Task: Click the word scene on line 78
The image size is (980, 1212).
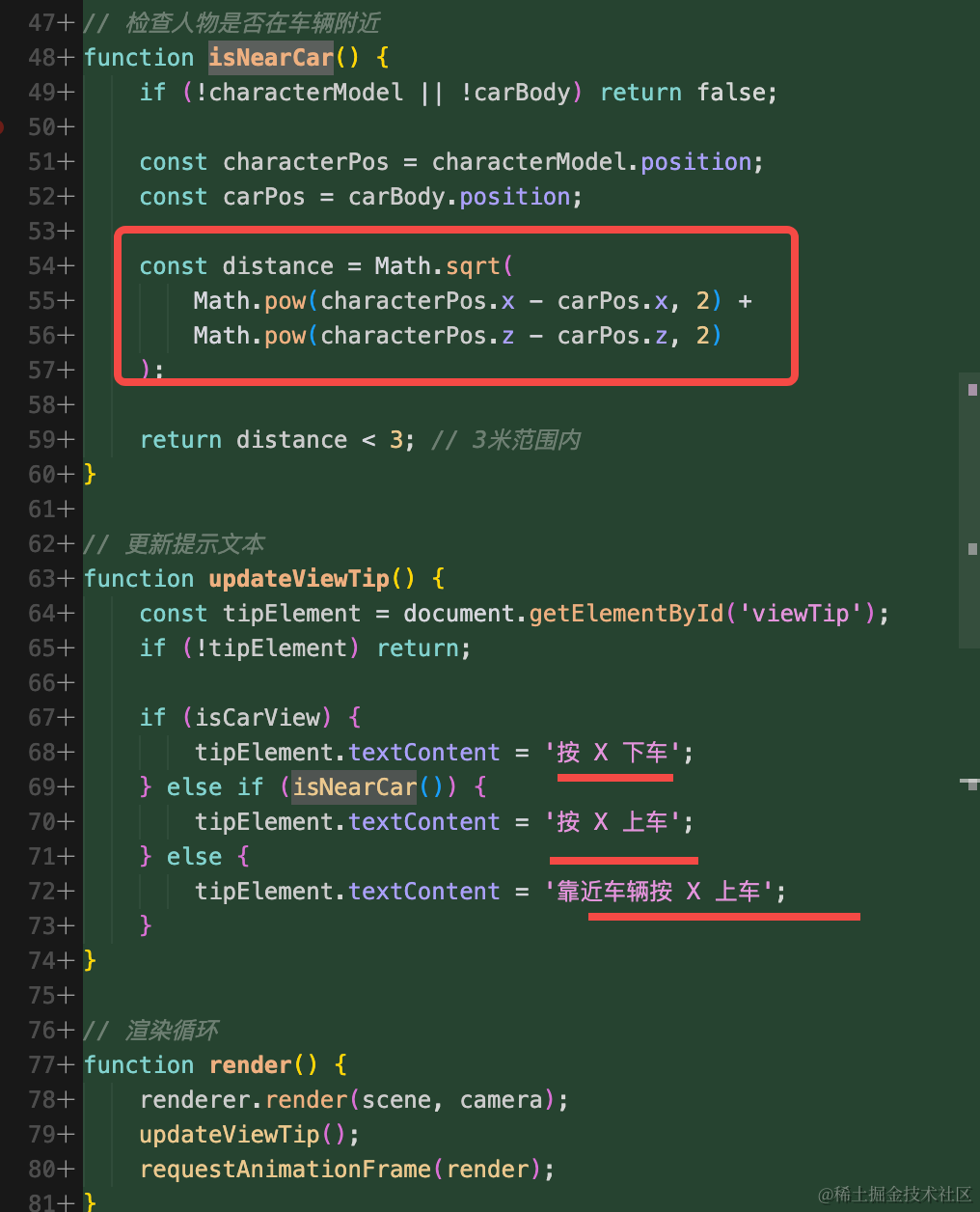Action: click(396, 1100)
